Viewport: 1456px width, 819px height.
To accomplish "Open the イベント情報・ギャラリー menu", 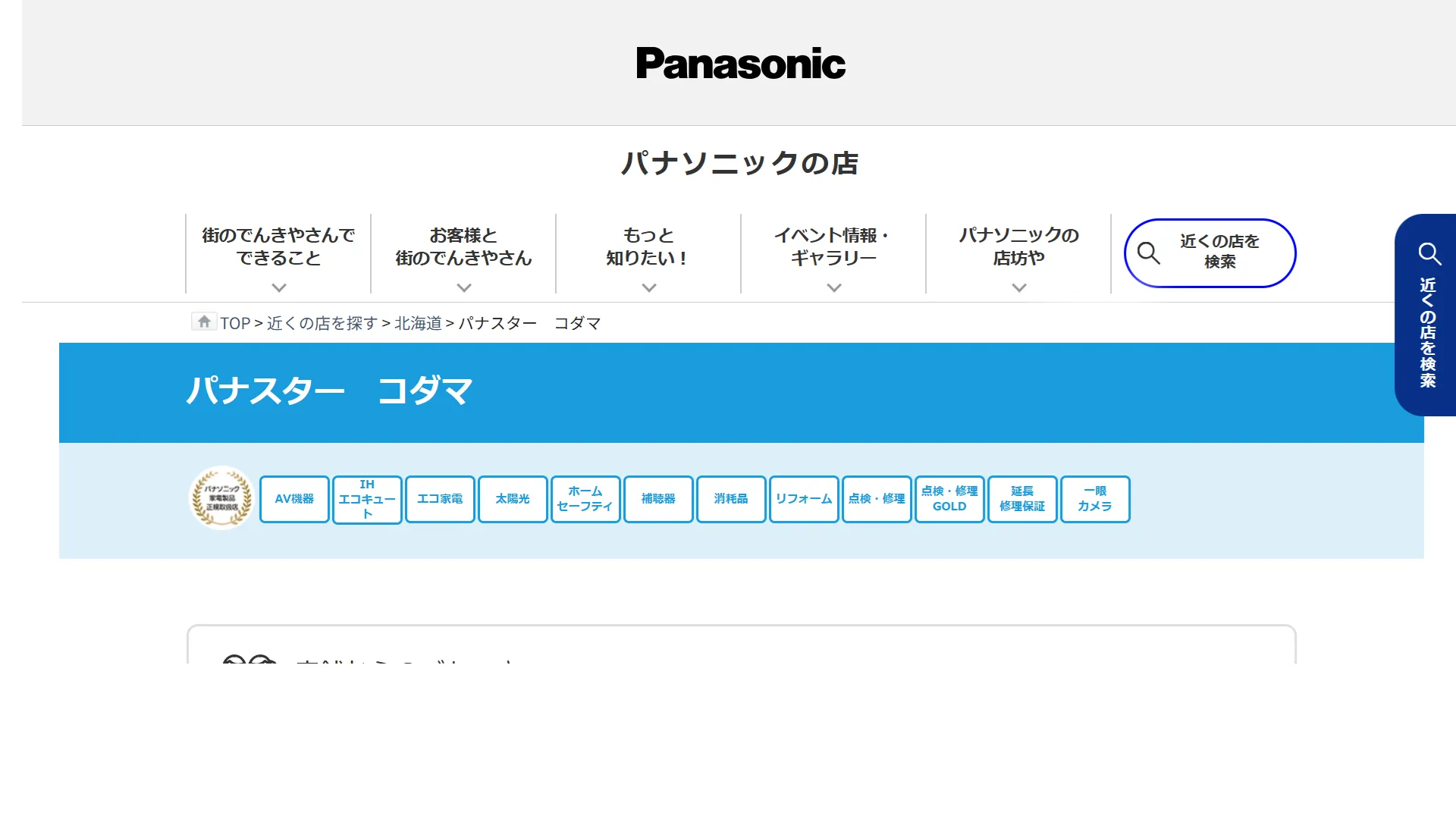I will (833, 253).
